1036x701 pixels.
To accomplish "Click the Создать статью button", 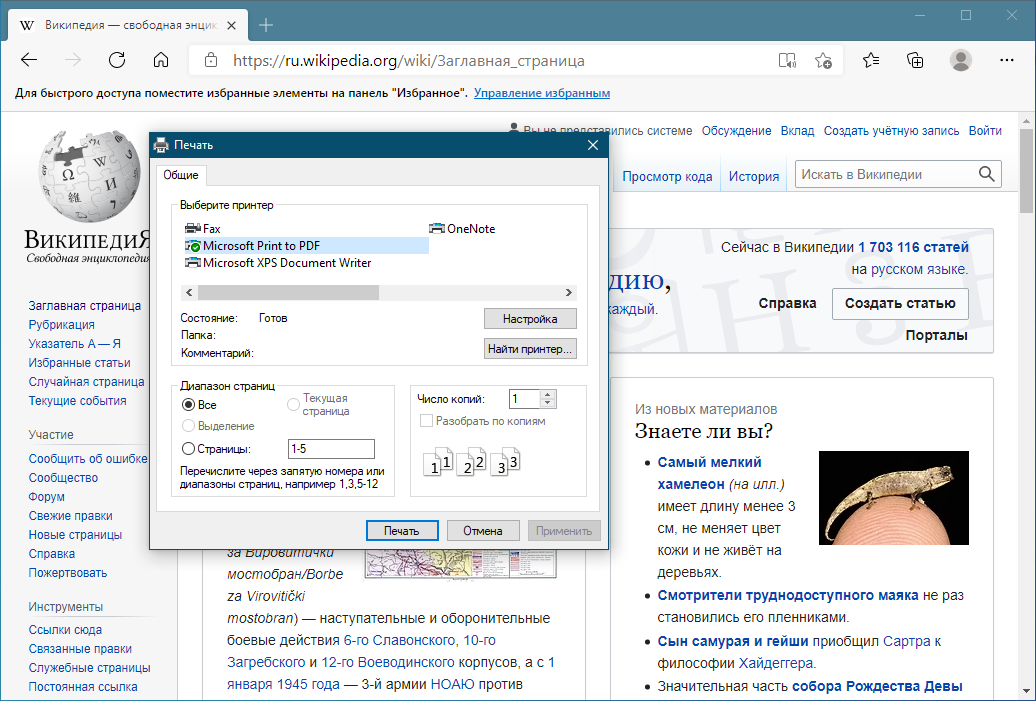I will click(900, 303).
